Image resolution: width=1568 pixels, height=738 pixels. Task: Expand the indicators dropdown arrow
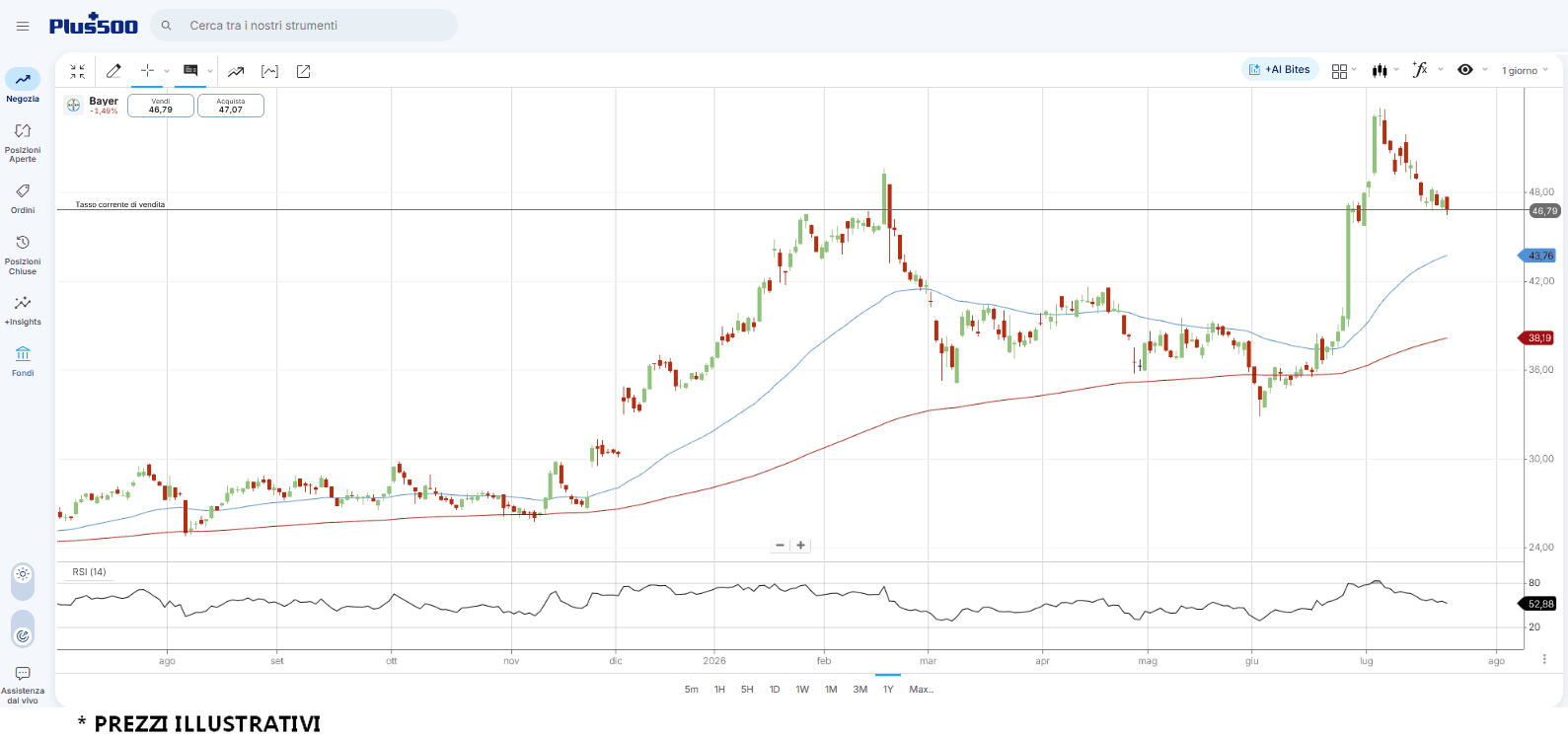click(x=1441, y=70)
